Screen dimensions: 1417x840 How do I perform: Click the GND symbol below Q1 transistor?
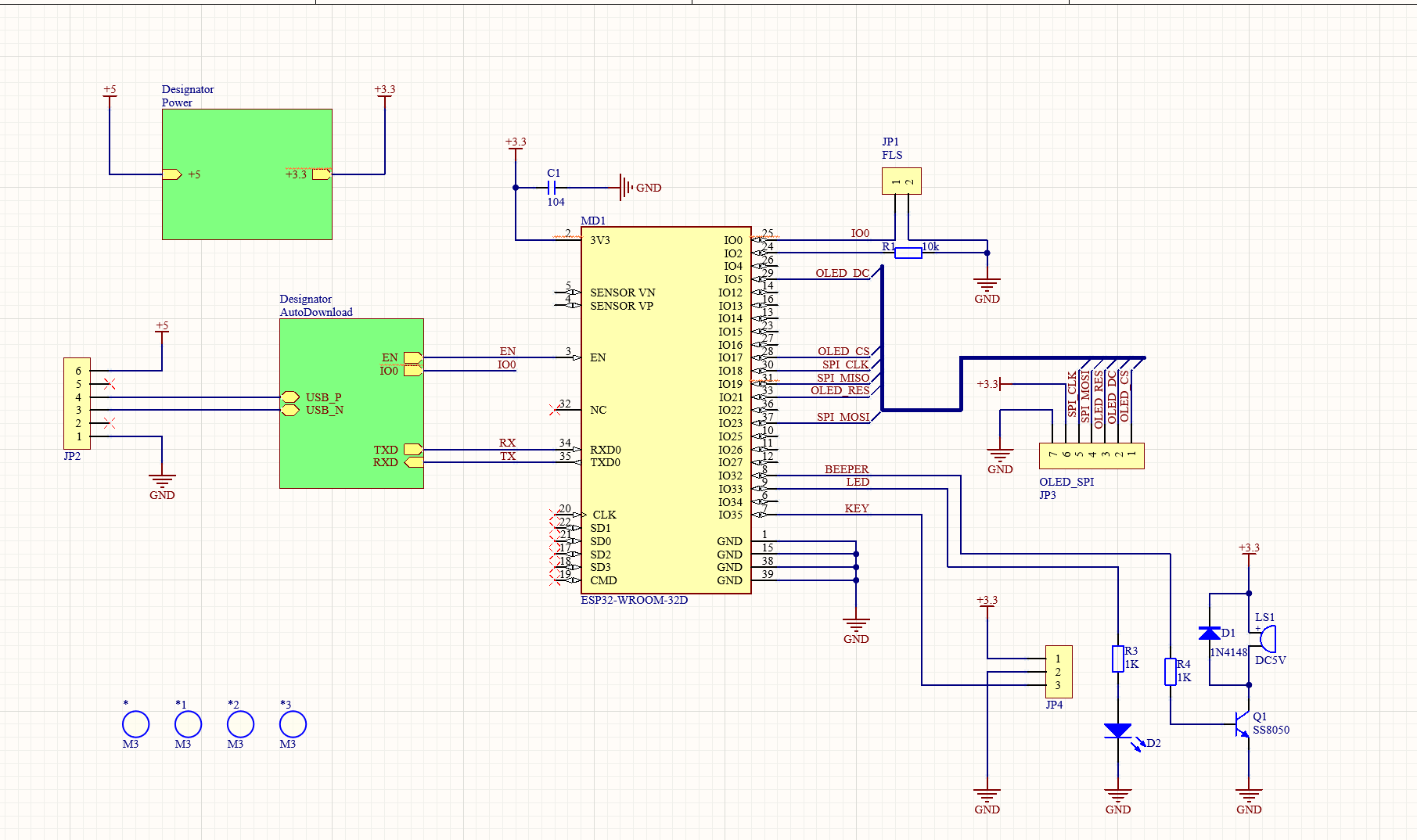(x=1249, y=799)
